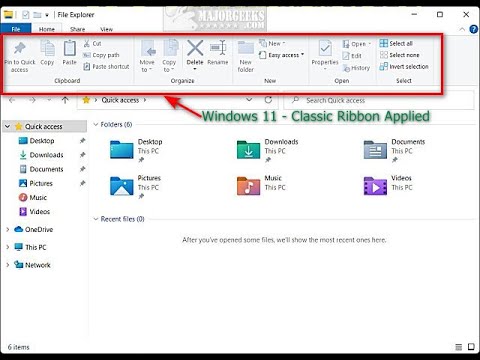Image resolution: width=480 pixels, height=360 pixels.
Task: Expand the OneDrive tree node
Action: coord(8,230)
